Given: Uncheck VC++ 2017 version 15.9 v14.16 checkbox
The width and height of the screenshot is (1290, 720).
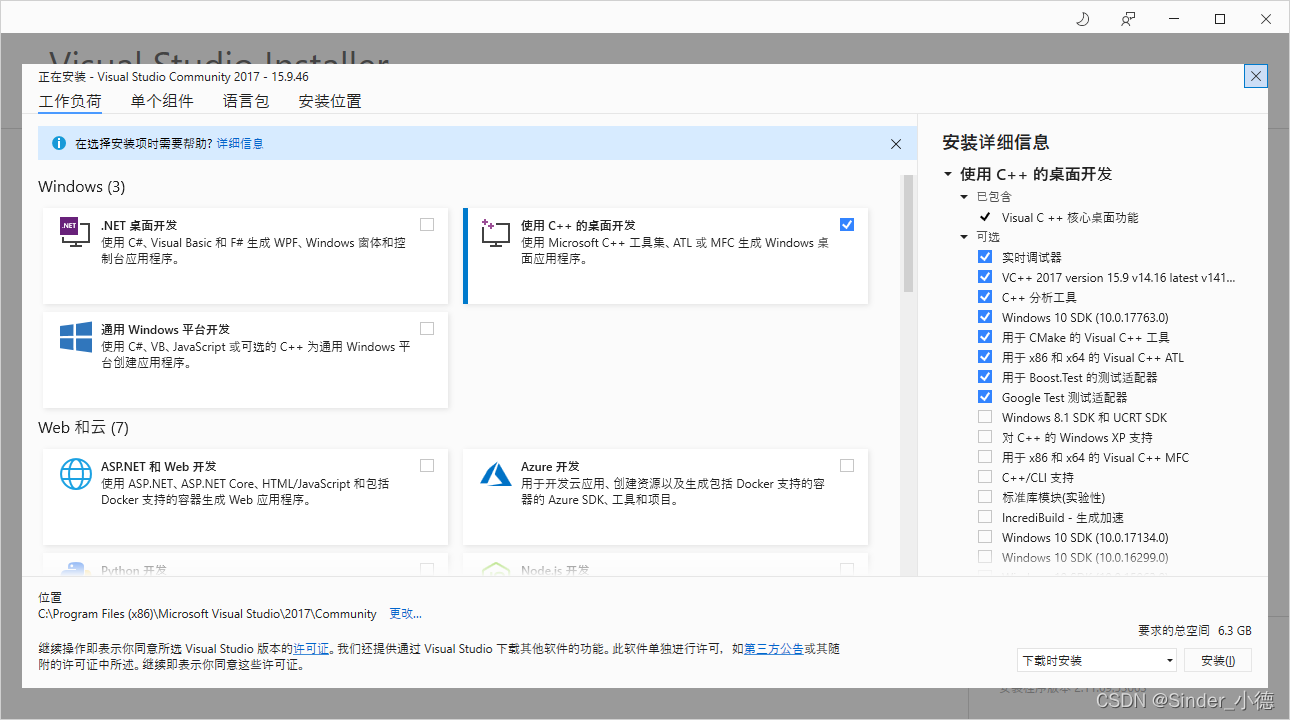Looking at the screenshot, I should pyautogui.click(x=985, y=277).
